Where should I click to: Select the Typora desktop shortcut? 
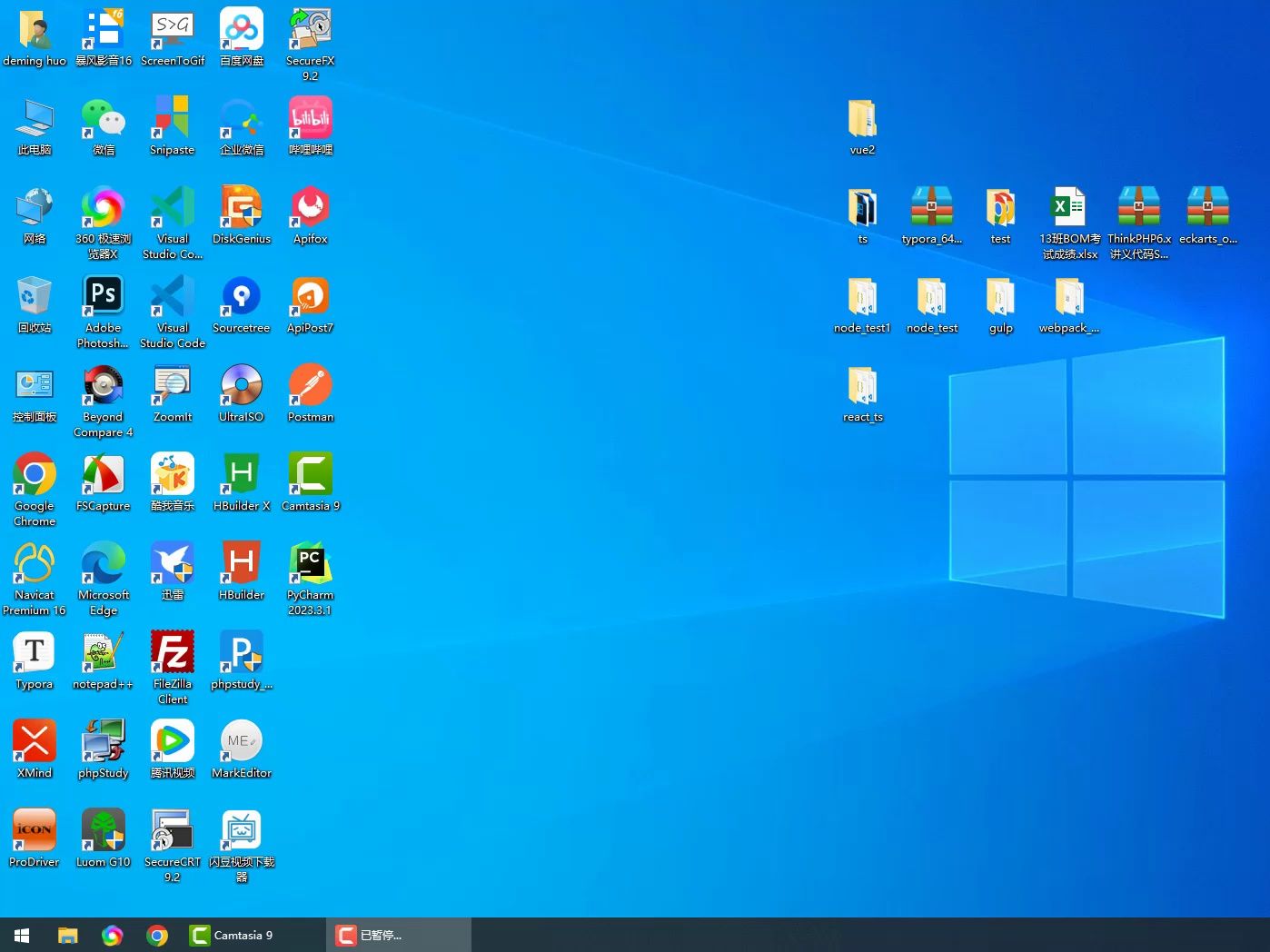35,661
